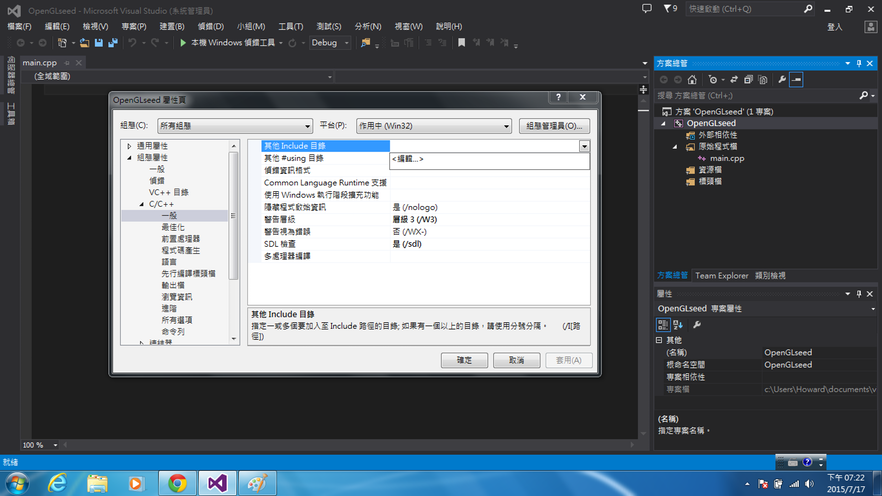Image resolution: width=882 pixels, height=496 pixels.
Task: Click Sync with Active Document in Solution Explorer
Action: click(x=734, y=80)
